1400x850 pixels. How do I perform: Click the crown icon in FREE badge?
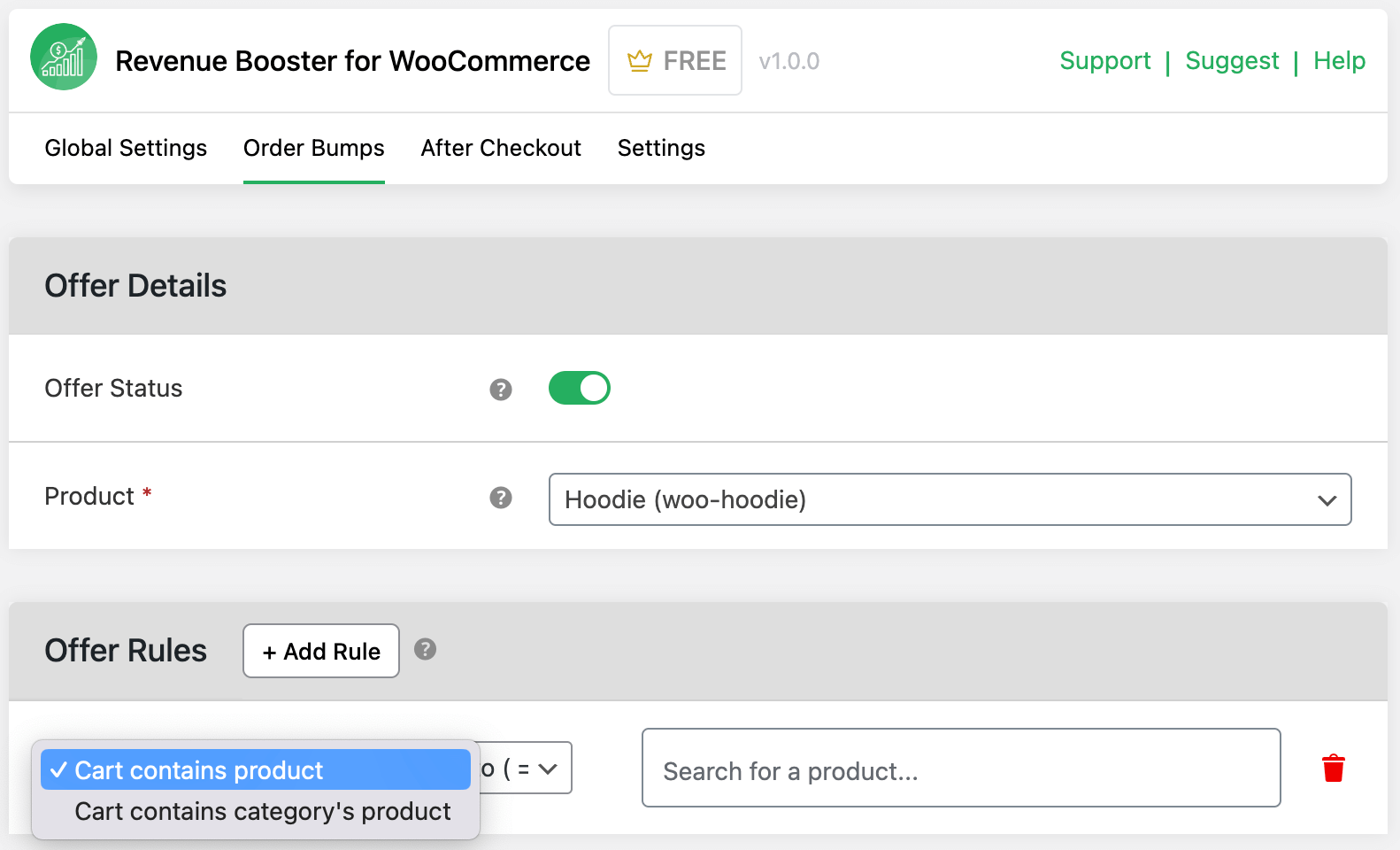pos(639,61)
